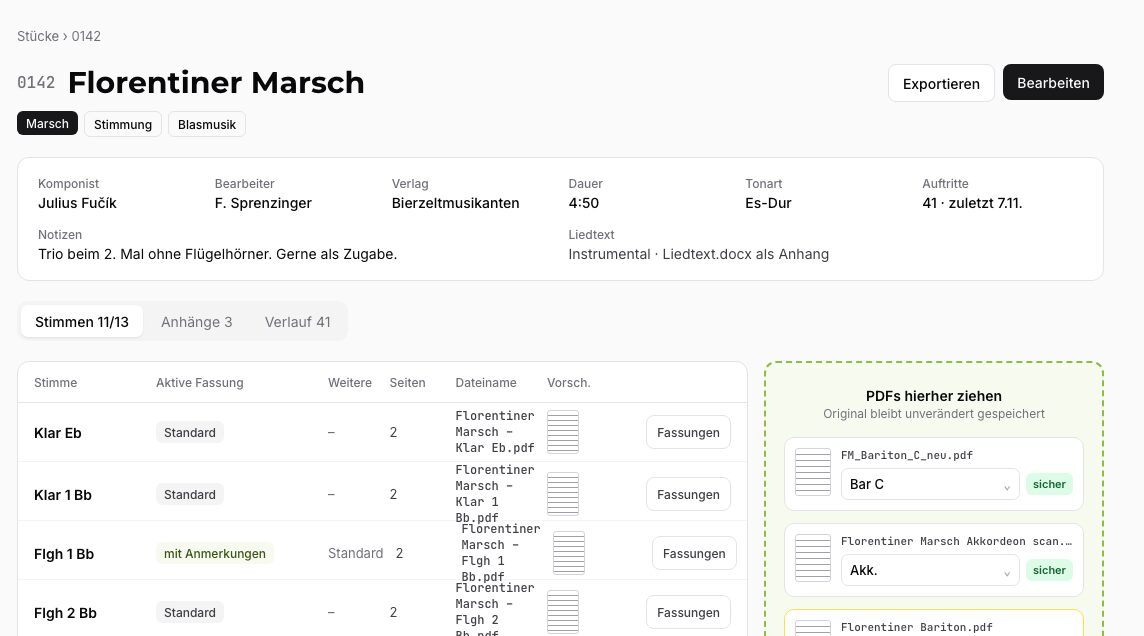Open Fassungen for Flgh 2 Bb
Viewport: 1144px width, 636px height.
688,613
